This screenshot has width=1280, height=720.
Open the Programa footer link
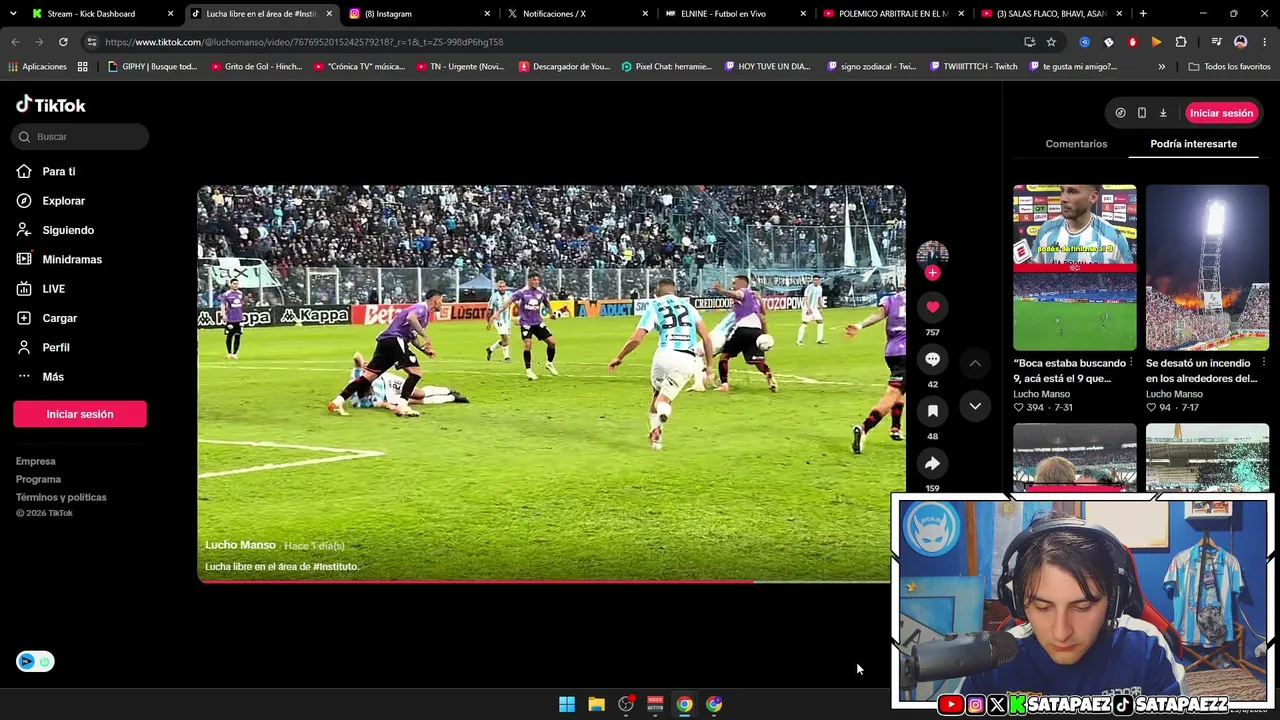point(38,479)
